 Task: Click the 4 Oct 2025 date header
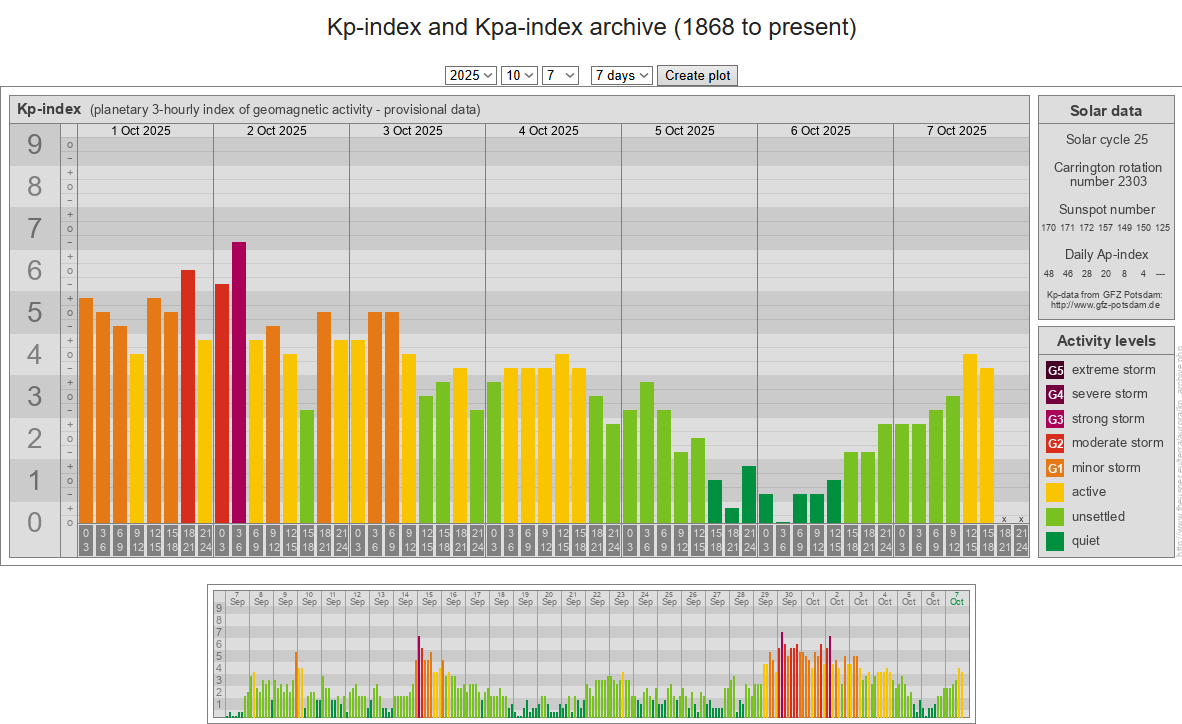click(548, 131)
